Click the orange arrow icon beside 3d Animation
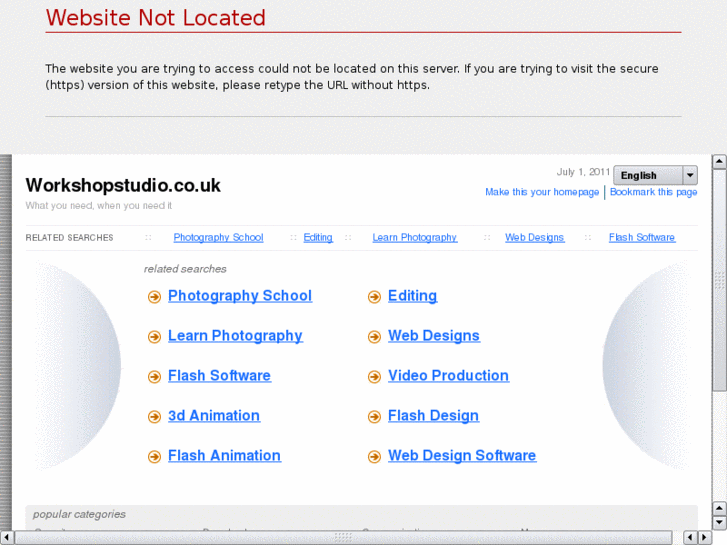 pyautogui.click(x=154, y=417)
